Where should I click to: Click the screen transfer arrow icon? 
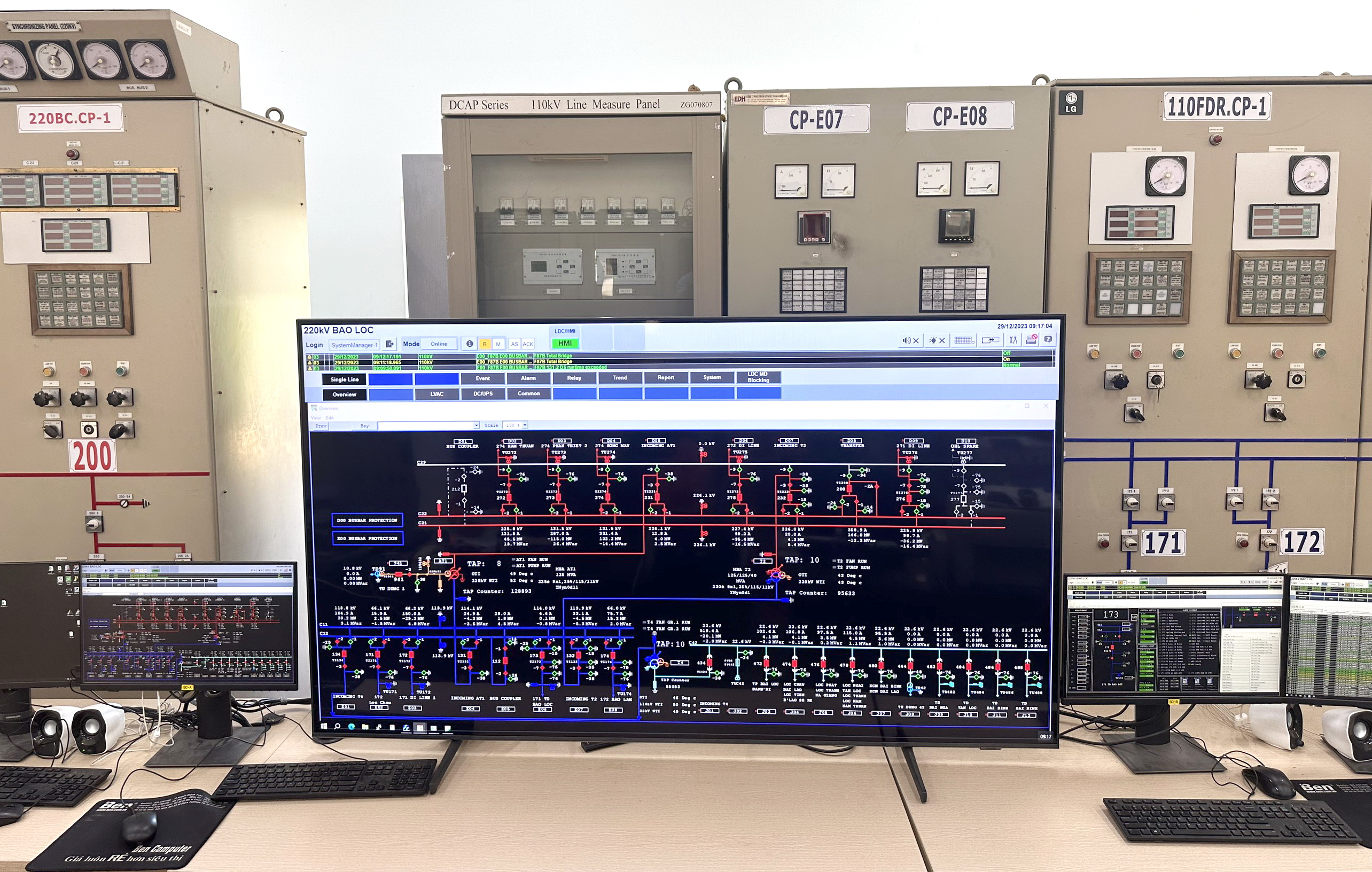point(990,340)
